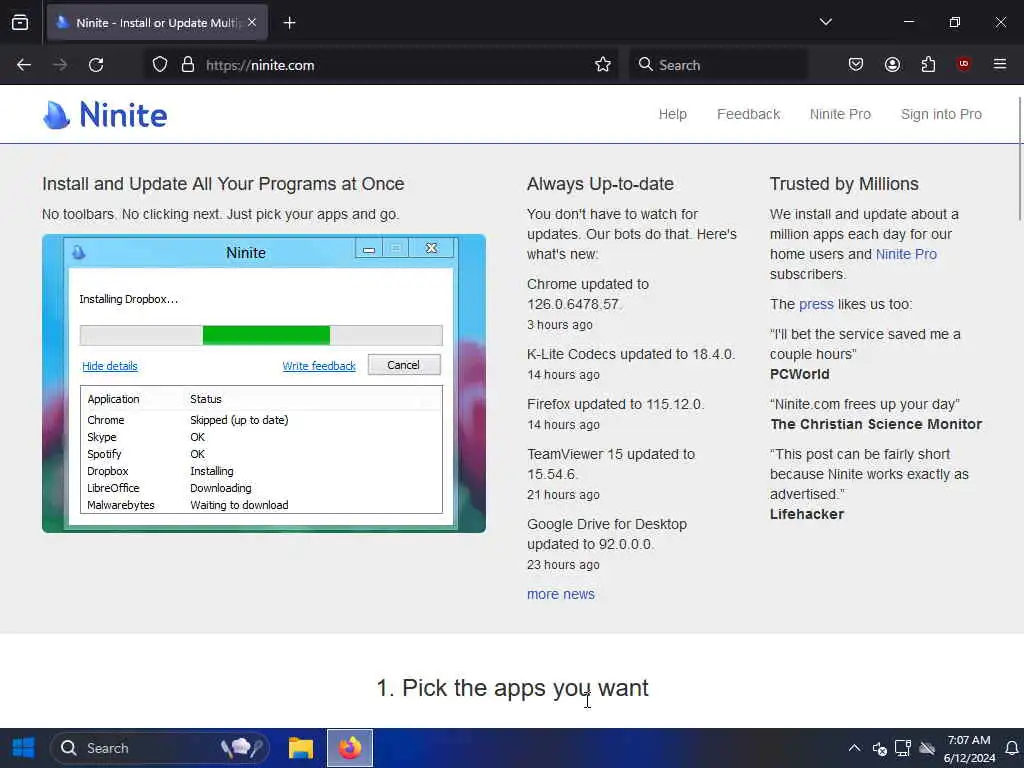Screen dimensions: 1024x768
Task: Open File Explorer from the taskbar
Action: [301, 748]
